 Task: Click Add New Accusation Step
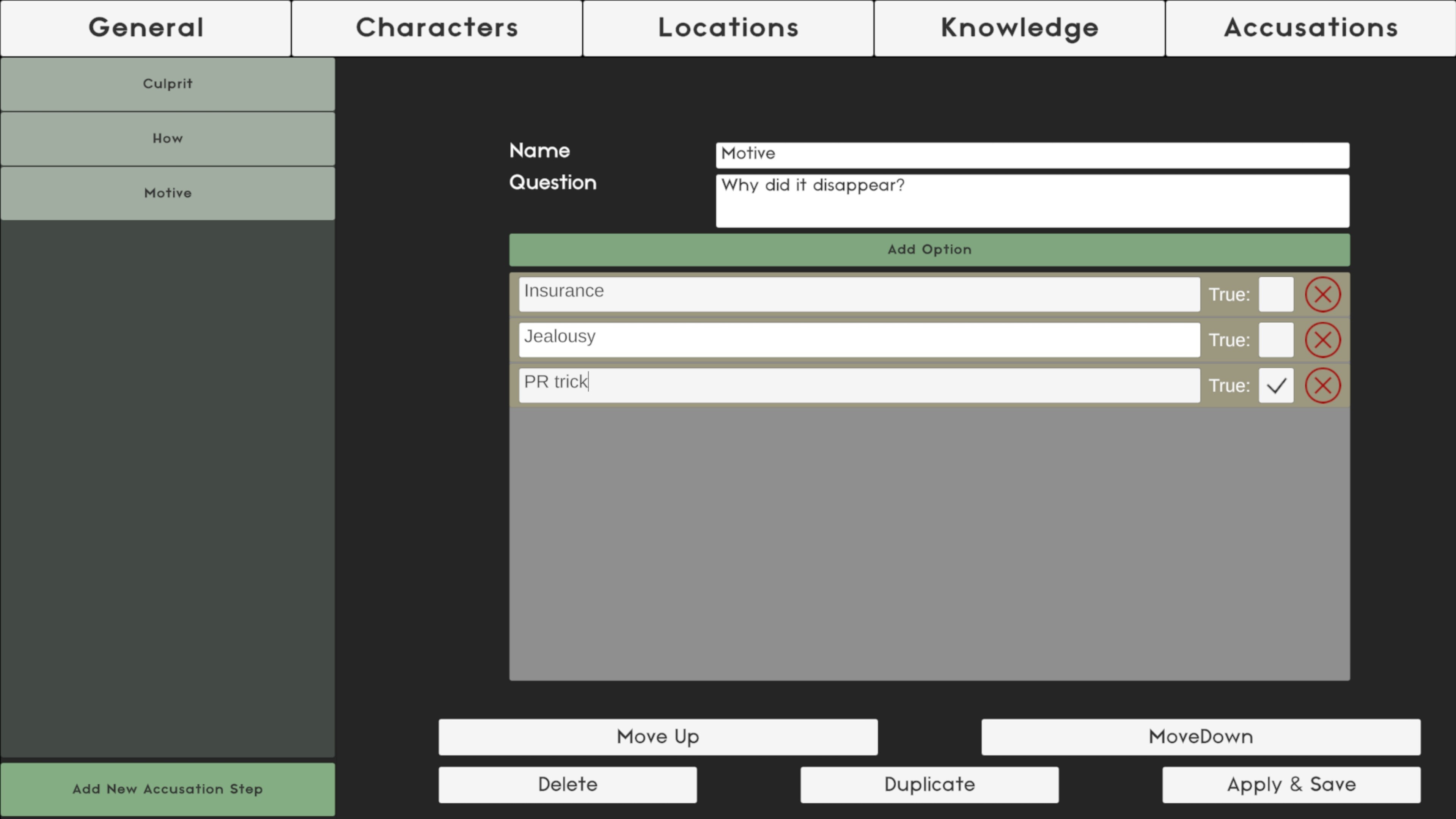[167, 789]
